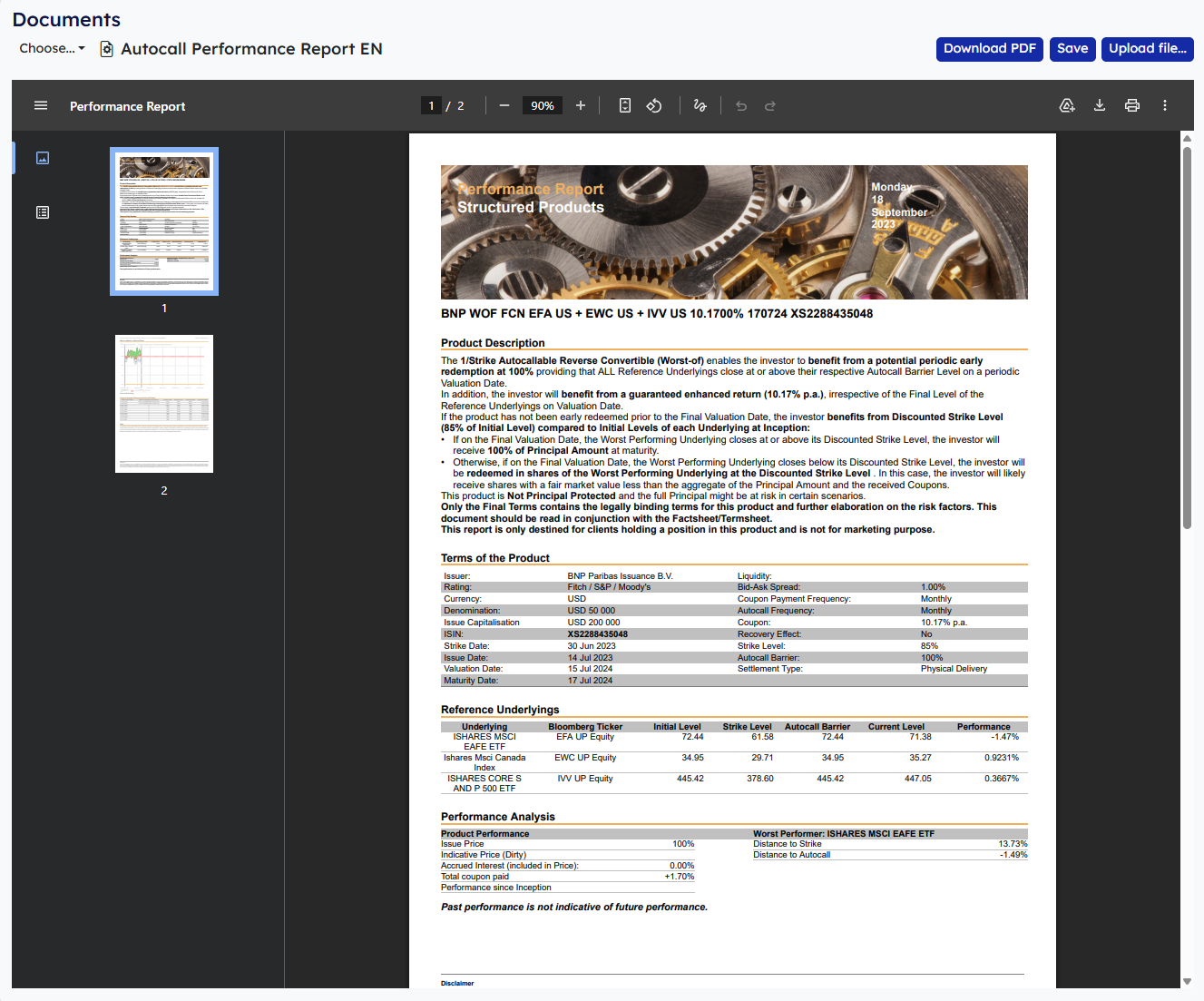
Task: Click the '447.05' current level cell
Action: click(918, 779)
